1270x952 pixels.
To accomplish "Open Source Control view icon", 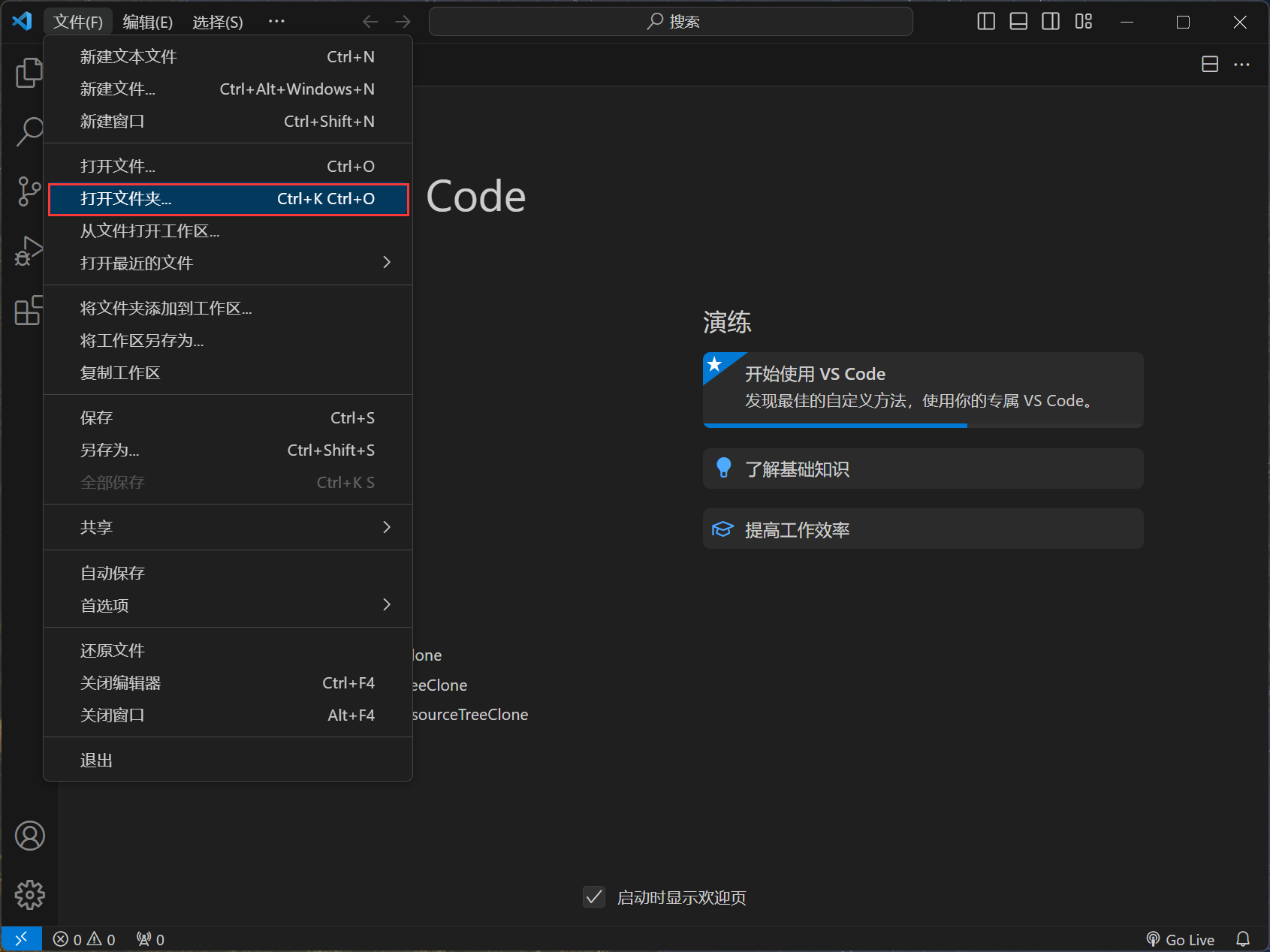I will click(x=29, y=191).
